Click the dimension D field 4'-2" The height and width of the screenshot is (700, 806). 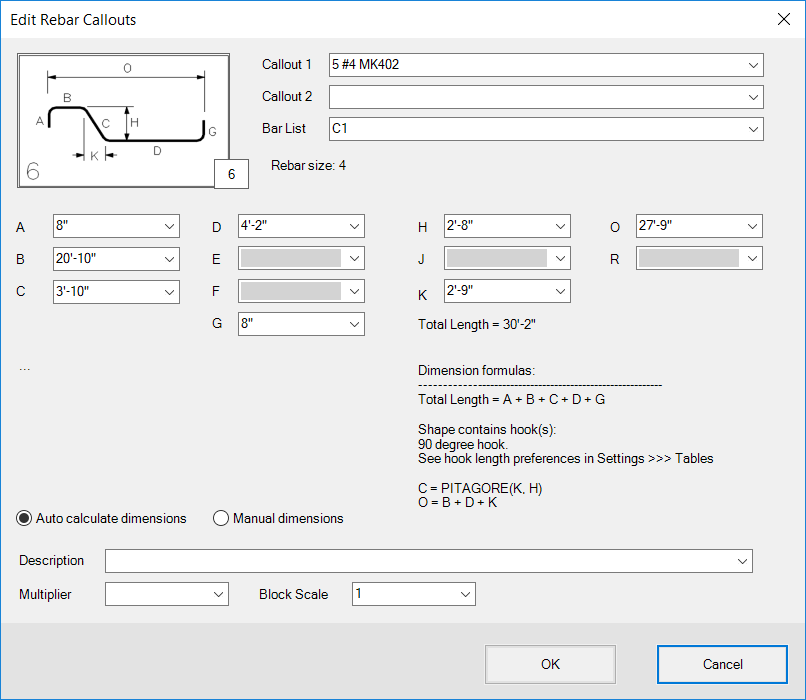point(301,226)
